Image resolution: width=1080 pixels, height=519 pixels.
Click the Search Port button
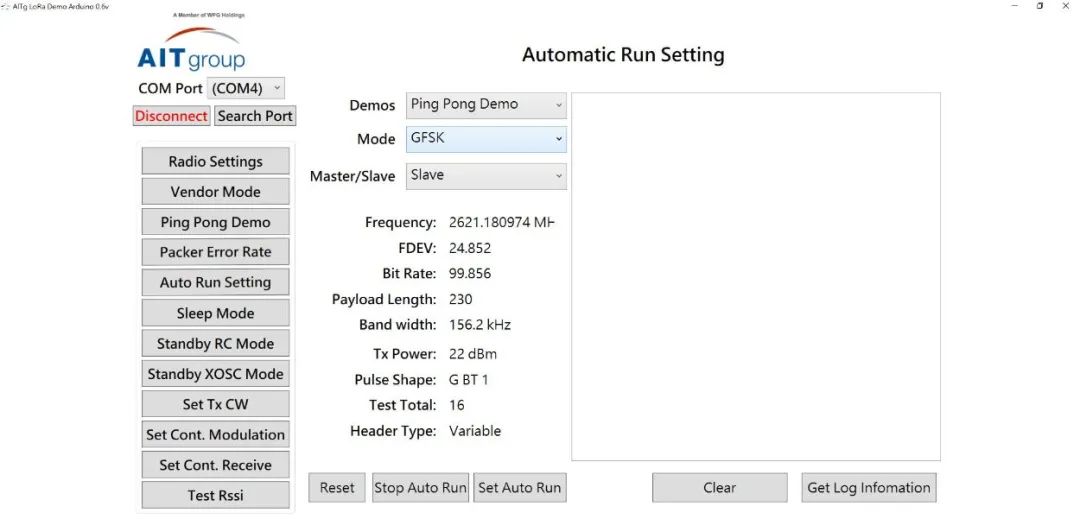pyautogui.click(x=255, y=116)
